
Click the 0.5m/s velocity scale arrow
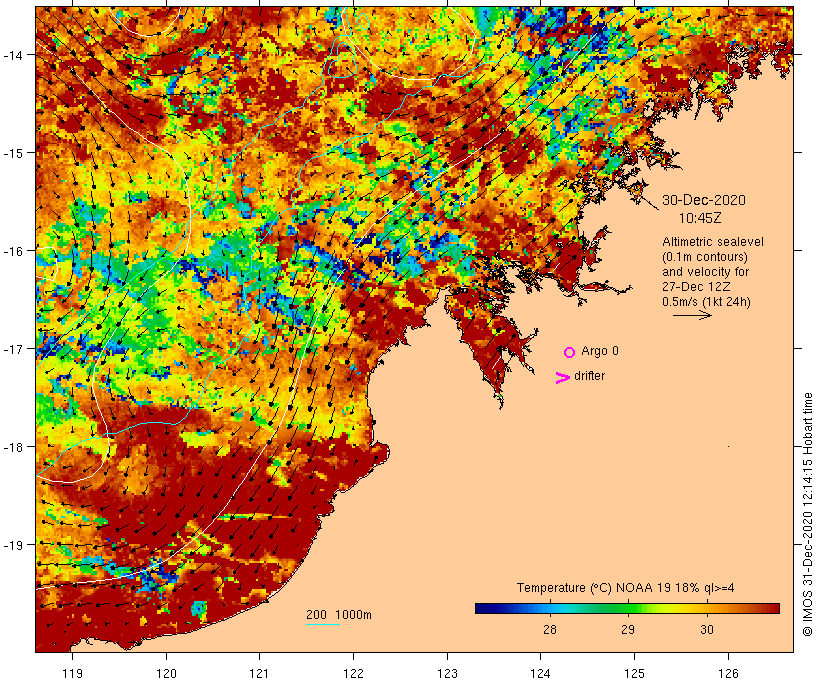coord(692,315)
